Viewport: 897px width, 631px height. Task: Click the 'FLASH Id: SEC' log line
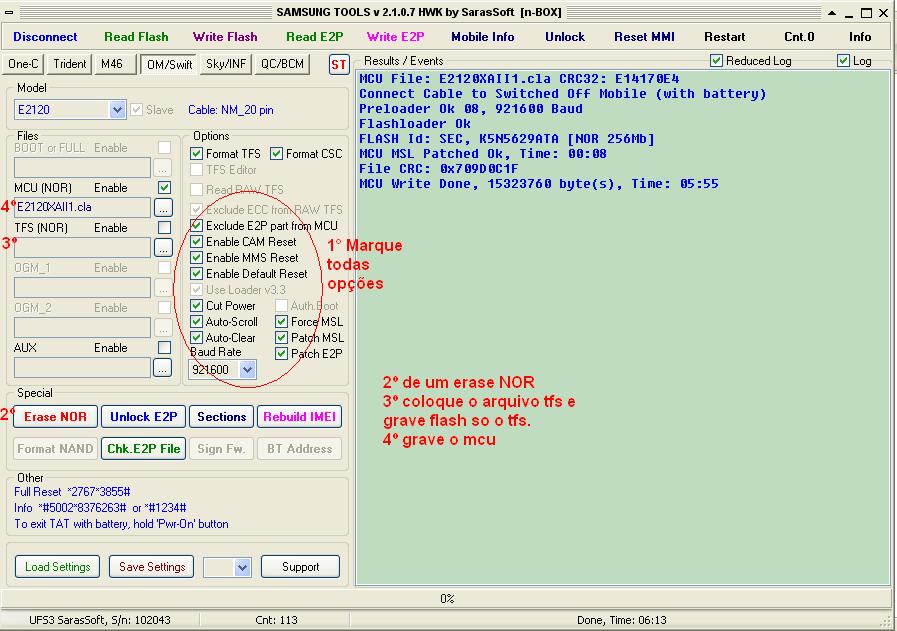pos(506,139)
